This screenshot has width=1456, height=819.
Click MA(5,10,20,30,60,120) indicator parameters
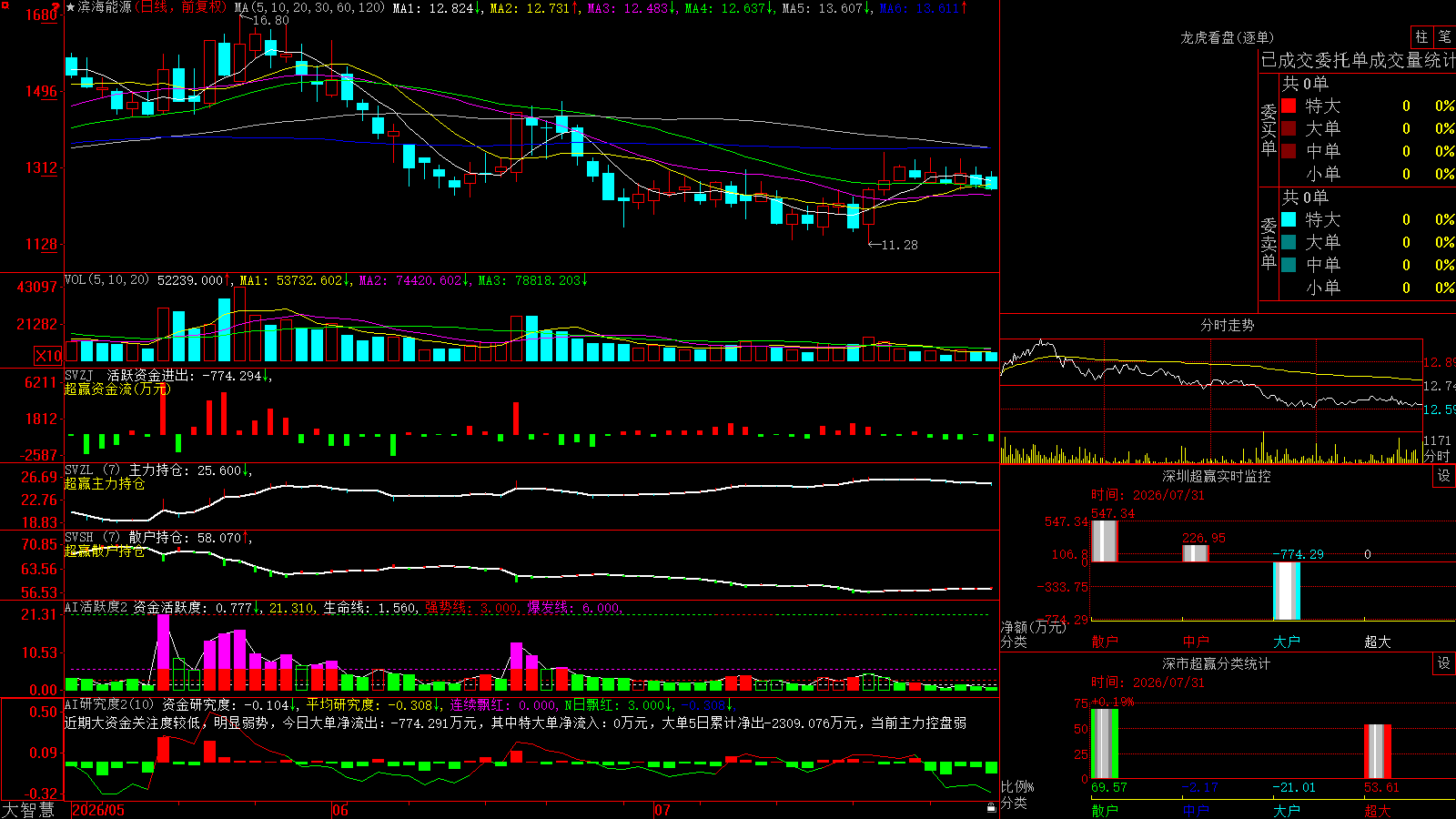coord(310,8)
